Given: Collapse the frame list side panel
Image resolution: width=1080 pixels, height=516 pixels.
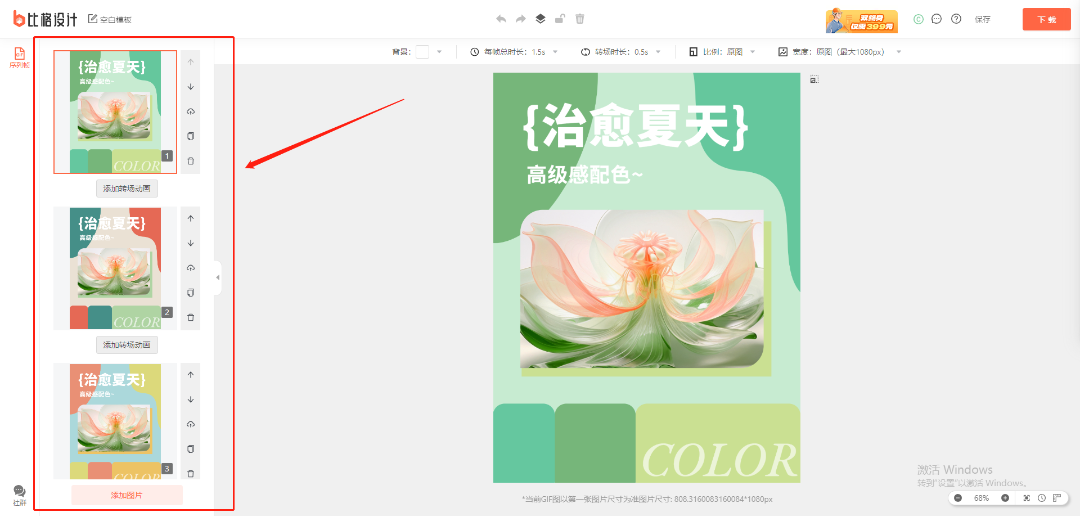Looking at the screenshot, I should pyautogui.click(x=218, y=277).
